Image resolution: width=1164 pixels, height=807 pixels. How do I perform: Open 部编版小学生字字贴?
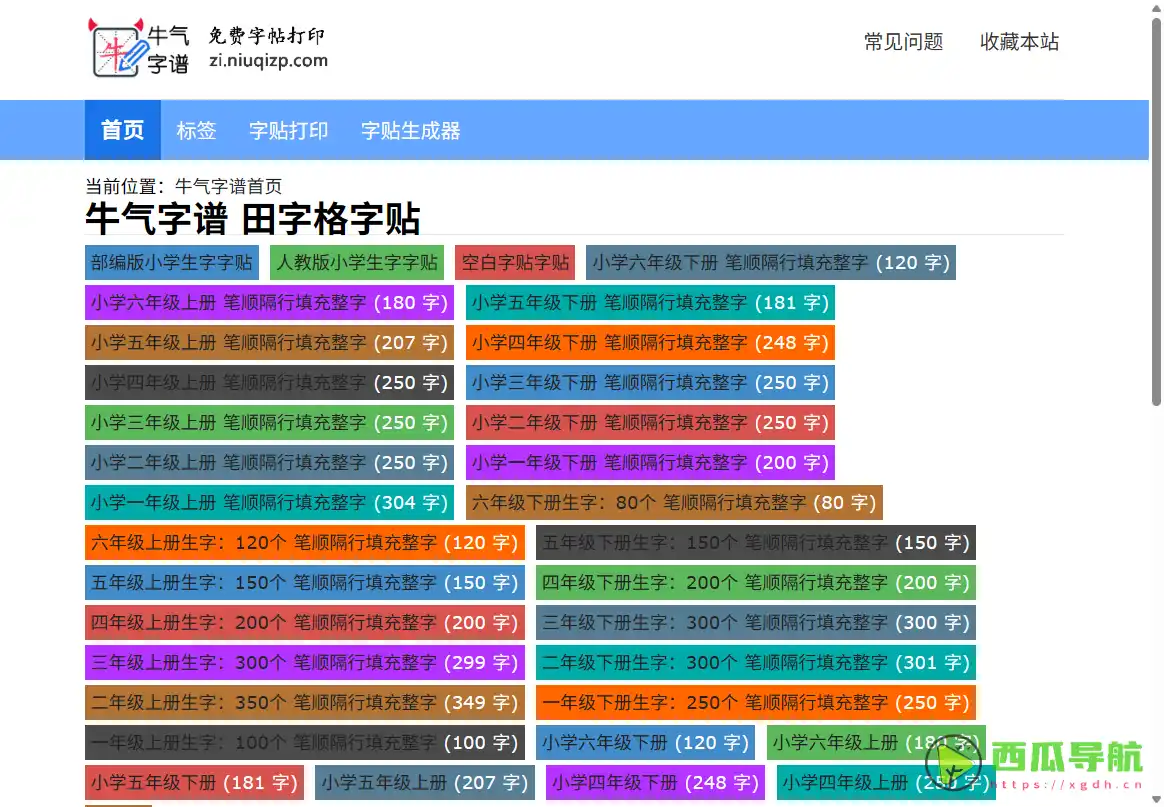click(x=171, y=262)
